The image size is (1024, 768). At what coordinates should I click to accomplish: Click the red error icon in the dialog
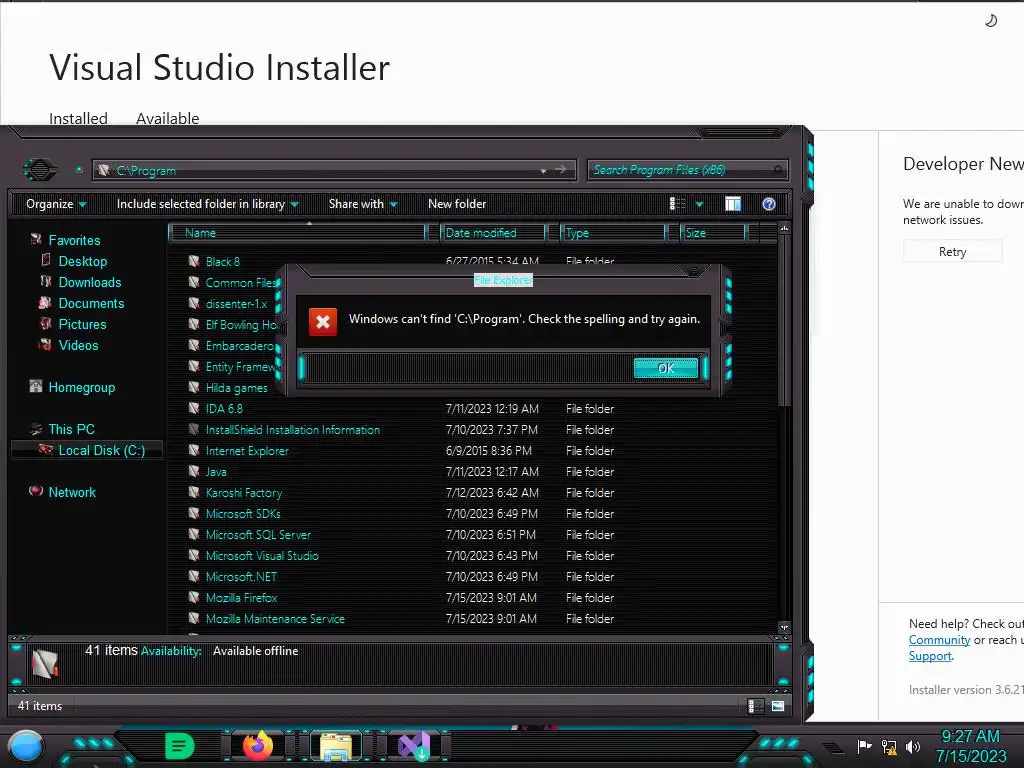tap(323, 321)
